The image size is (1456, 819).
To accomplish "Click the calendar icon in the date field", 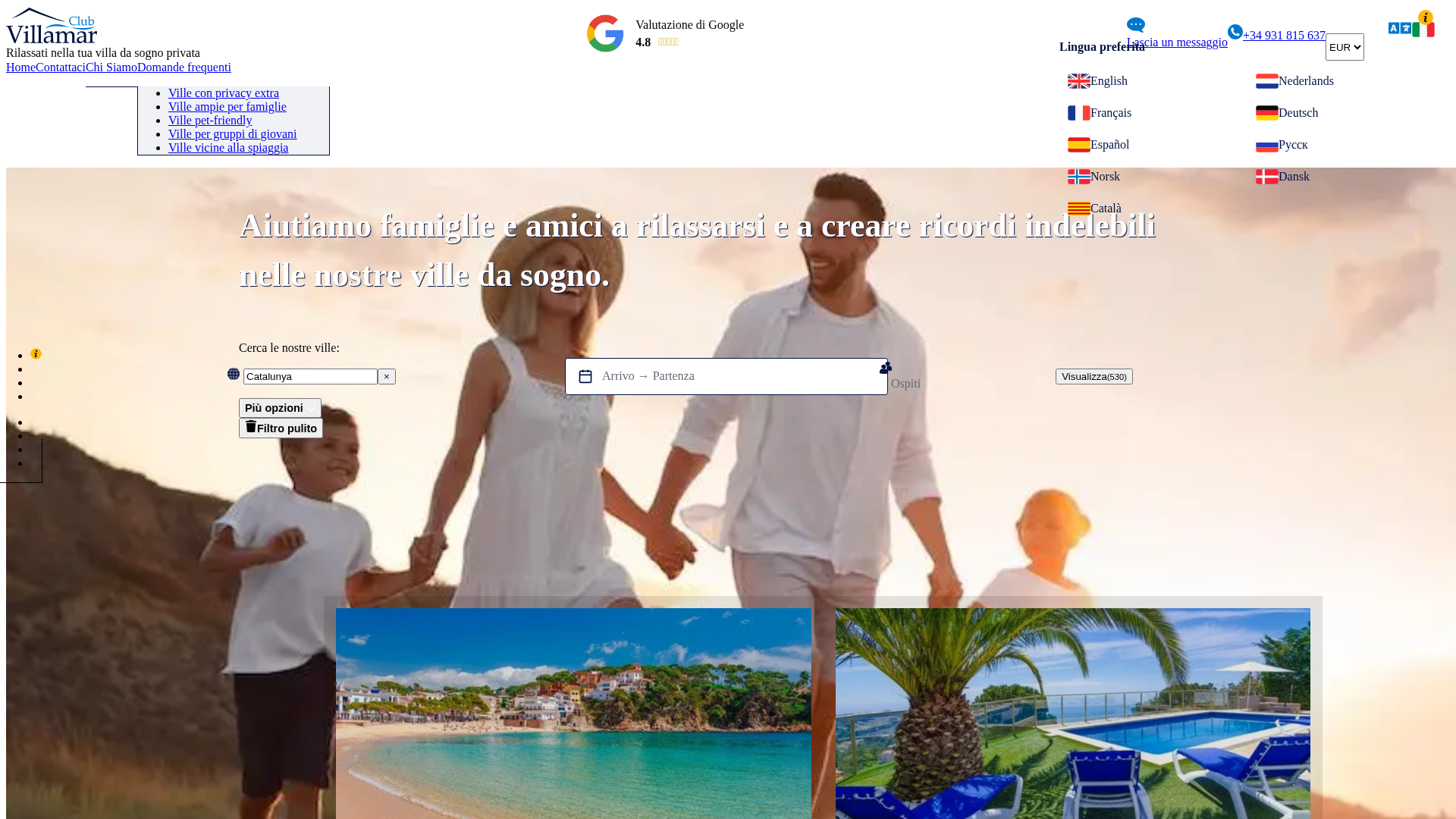I will [585, 376].
